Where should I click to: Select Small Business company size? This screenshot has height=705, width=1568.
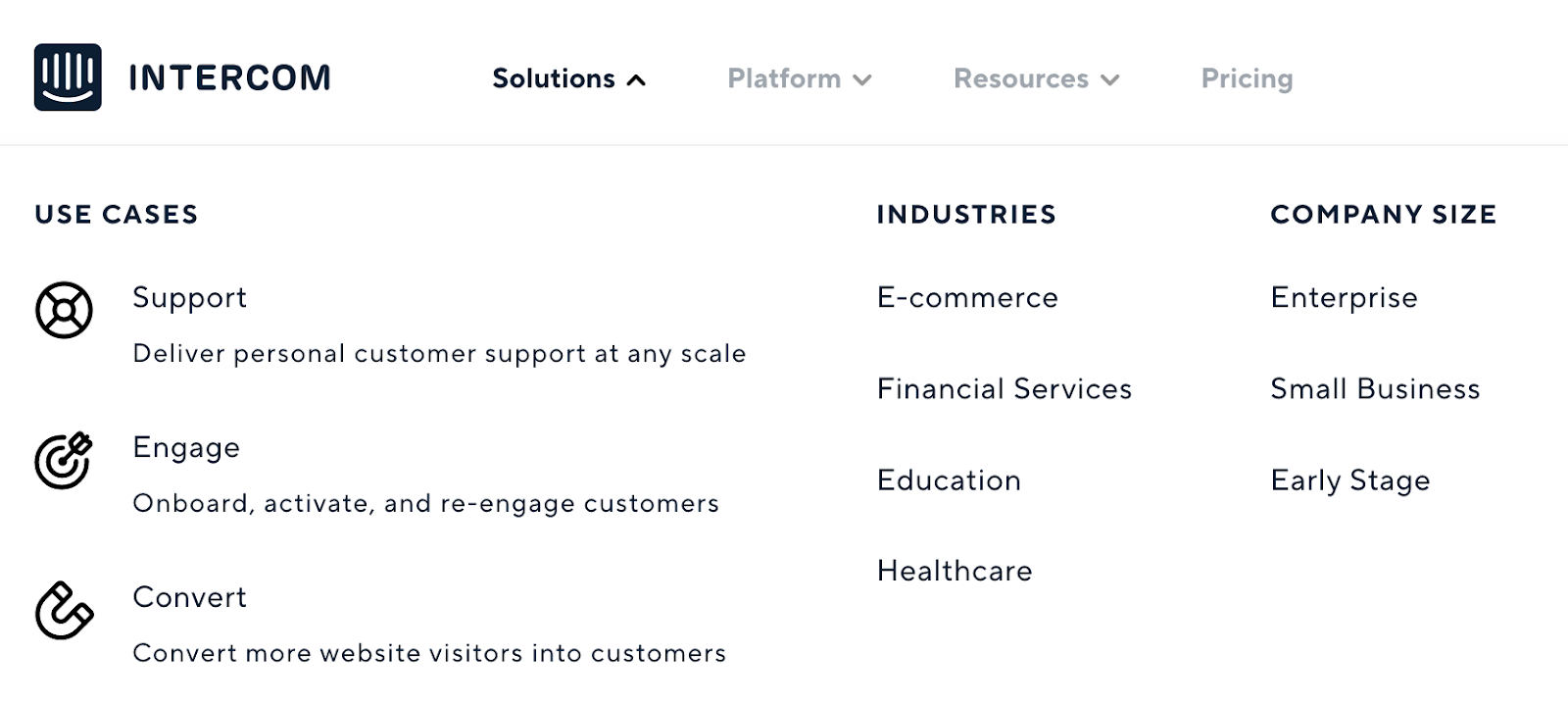[1375, 388]
